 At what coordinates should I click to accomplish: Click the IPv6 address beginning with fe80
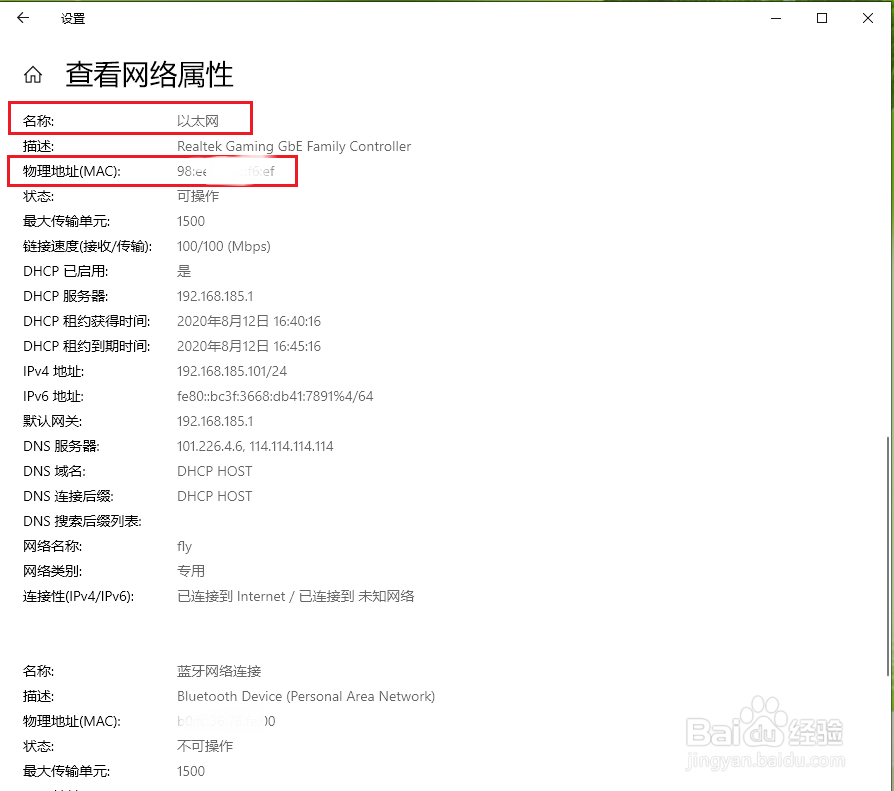pos(274,396)
